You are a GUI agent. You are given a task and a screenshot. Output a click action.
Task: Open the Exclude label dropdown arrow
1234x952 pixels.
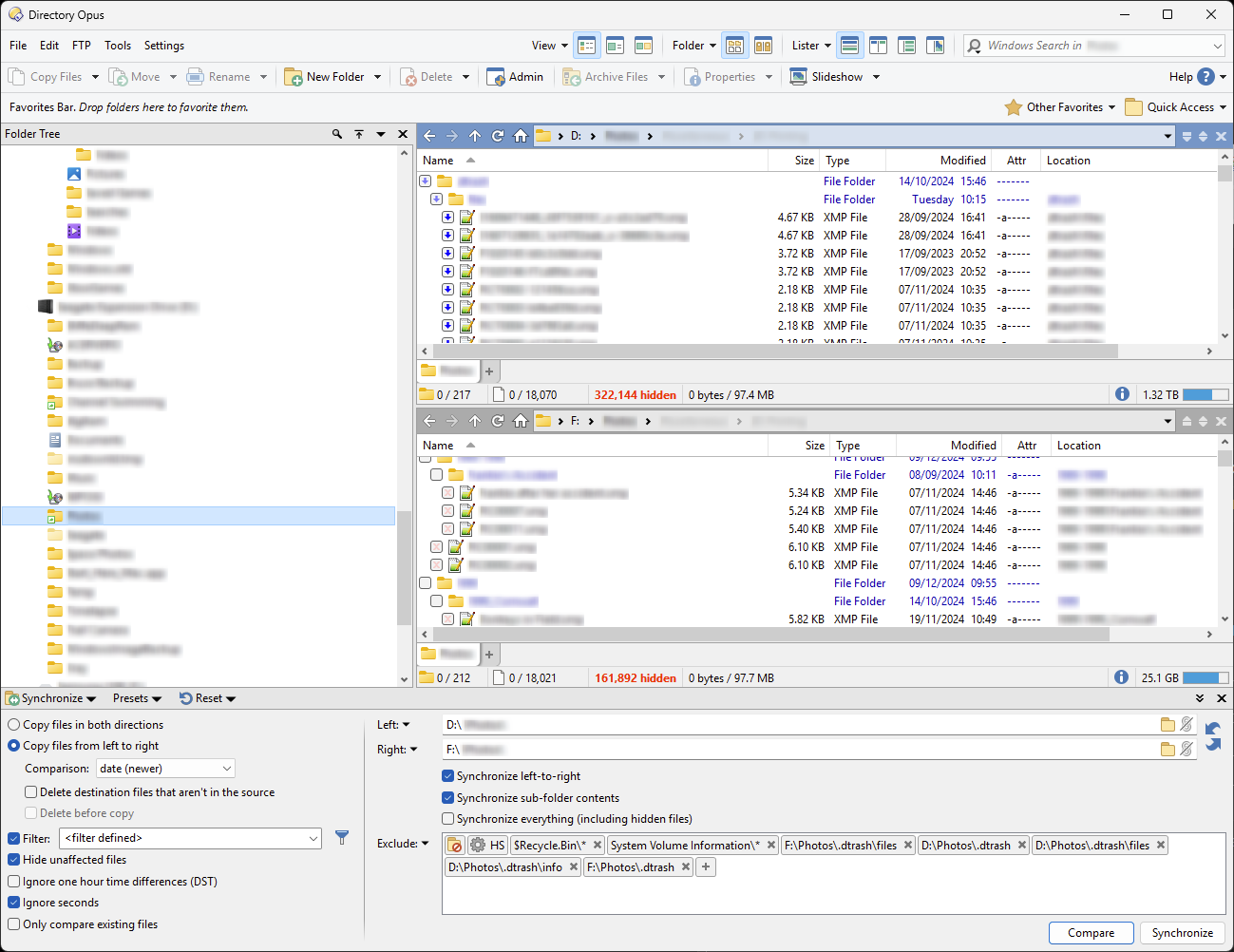tap(425, 844)
